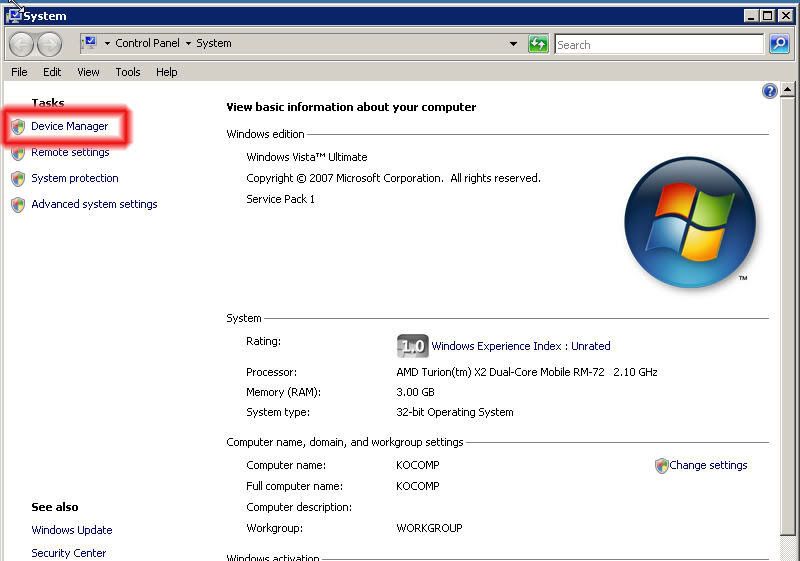The image size is (800, 561).
Task: Click the Search magnifier button
Action: point(779,44)
